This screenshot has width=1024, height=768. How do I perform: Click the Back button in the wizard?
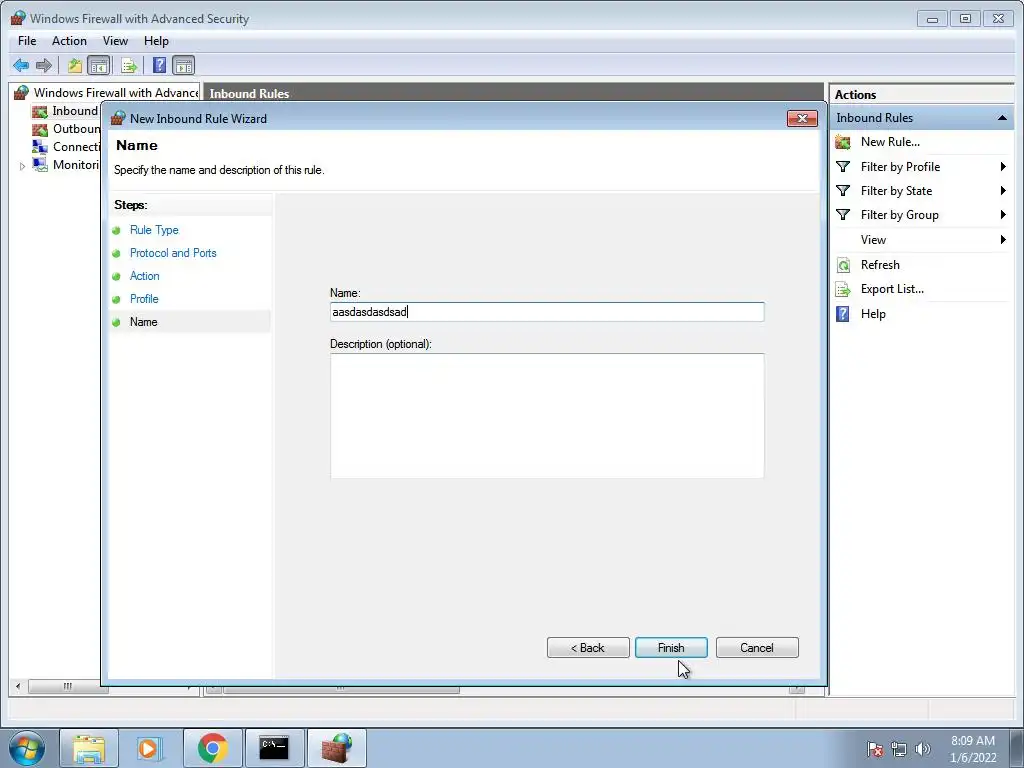tap(588, 648)
